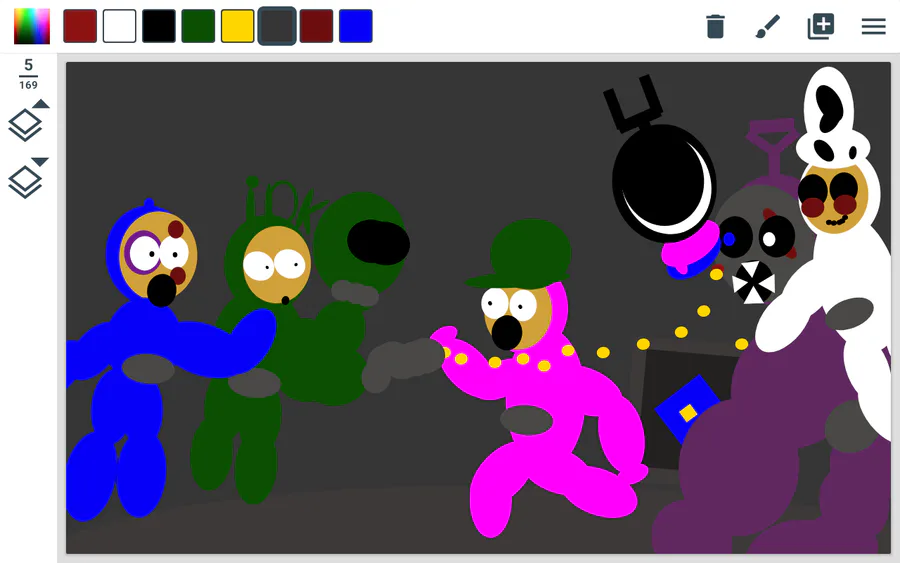Screen dimensions: 900x563
Task: Select the dark red color swatch
Action: pyautogui.click(x=80, y=26)
